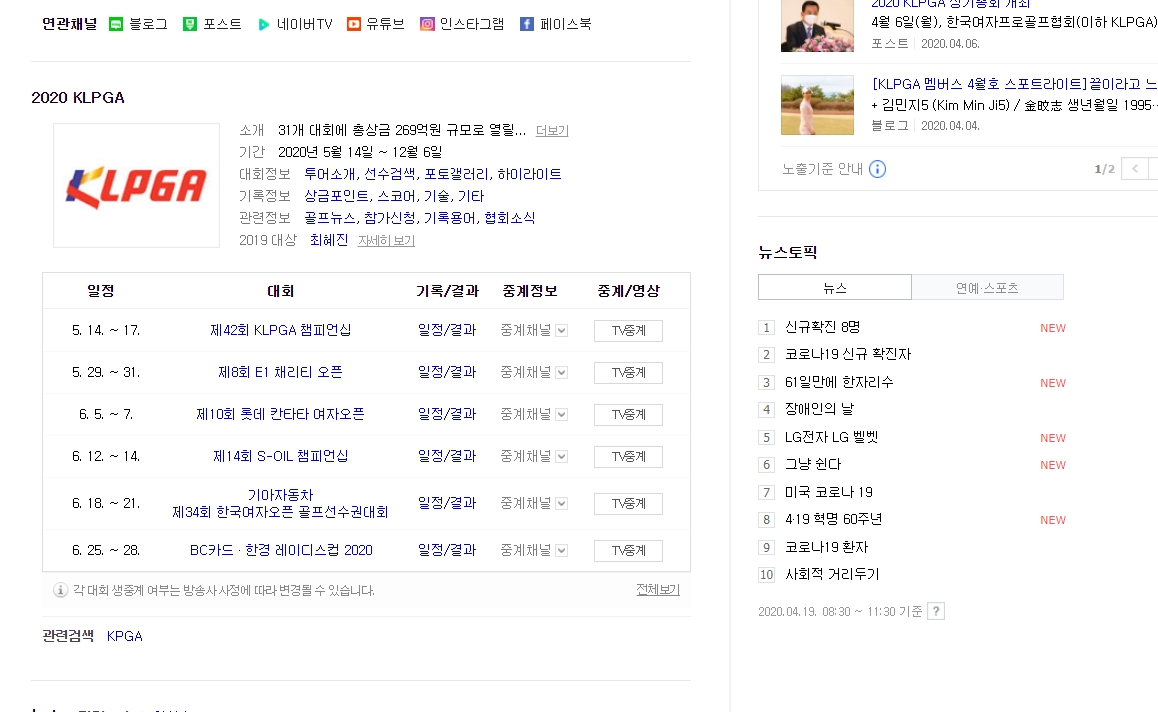Click TV중계 for 제14회 S-OIL 챔피언십
Image resolution: width=1158 pixels, height=712 pixels.
tap(628, 457)
